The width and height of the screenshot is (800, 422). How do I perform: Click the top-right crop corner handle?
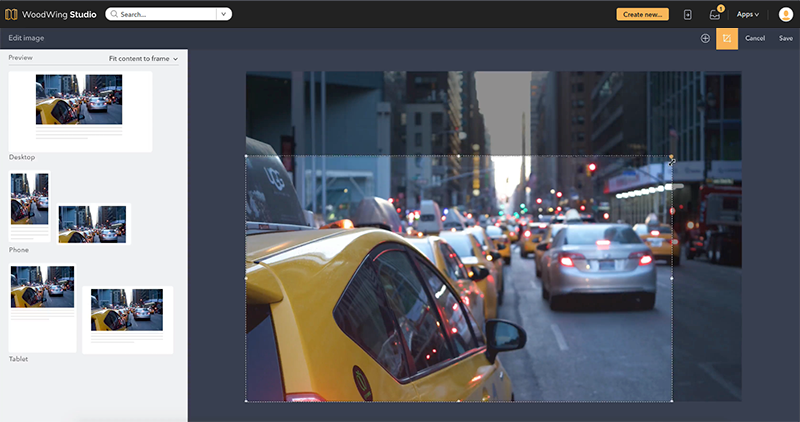point(671,156)
